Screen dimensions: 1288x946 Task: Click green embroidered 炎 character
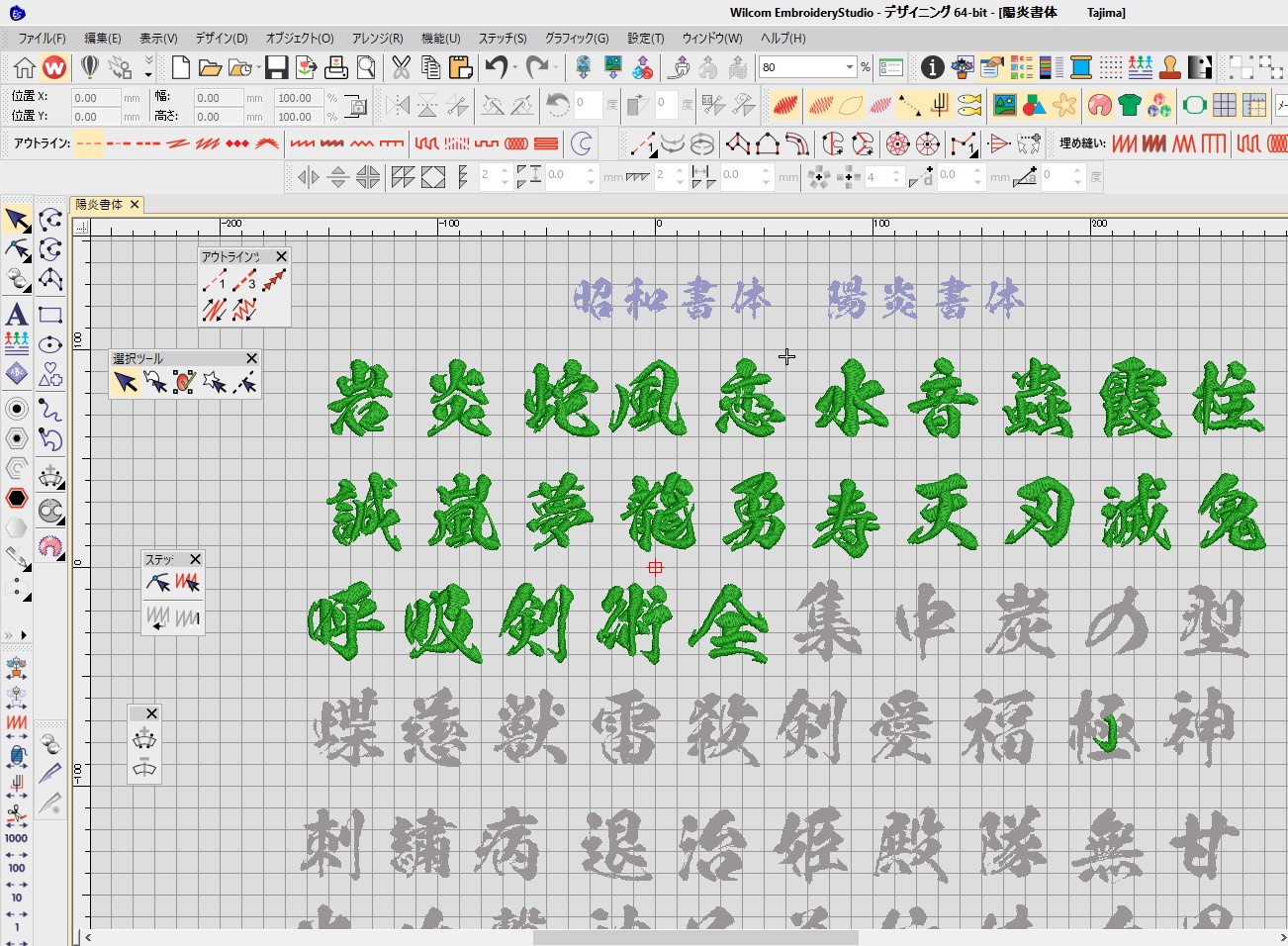[x=458, y=399]
